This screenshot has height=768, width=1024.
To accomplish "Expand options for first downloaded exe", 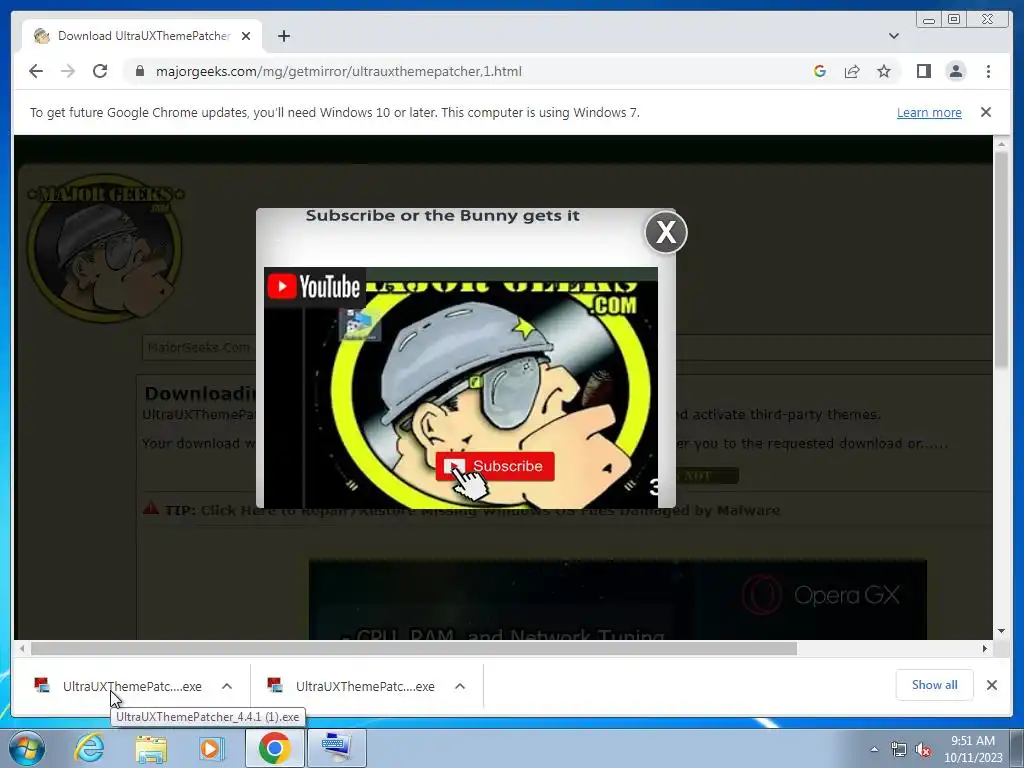I will 227,686.
